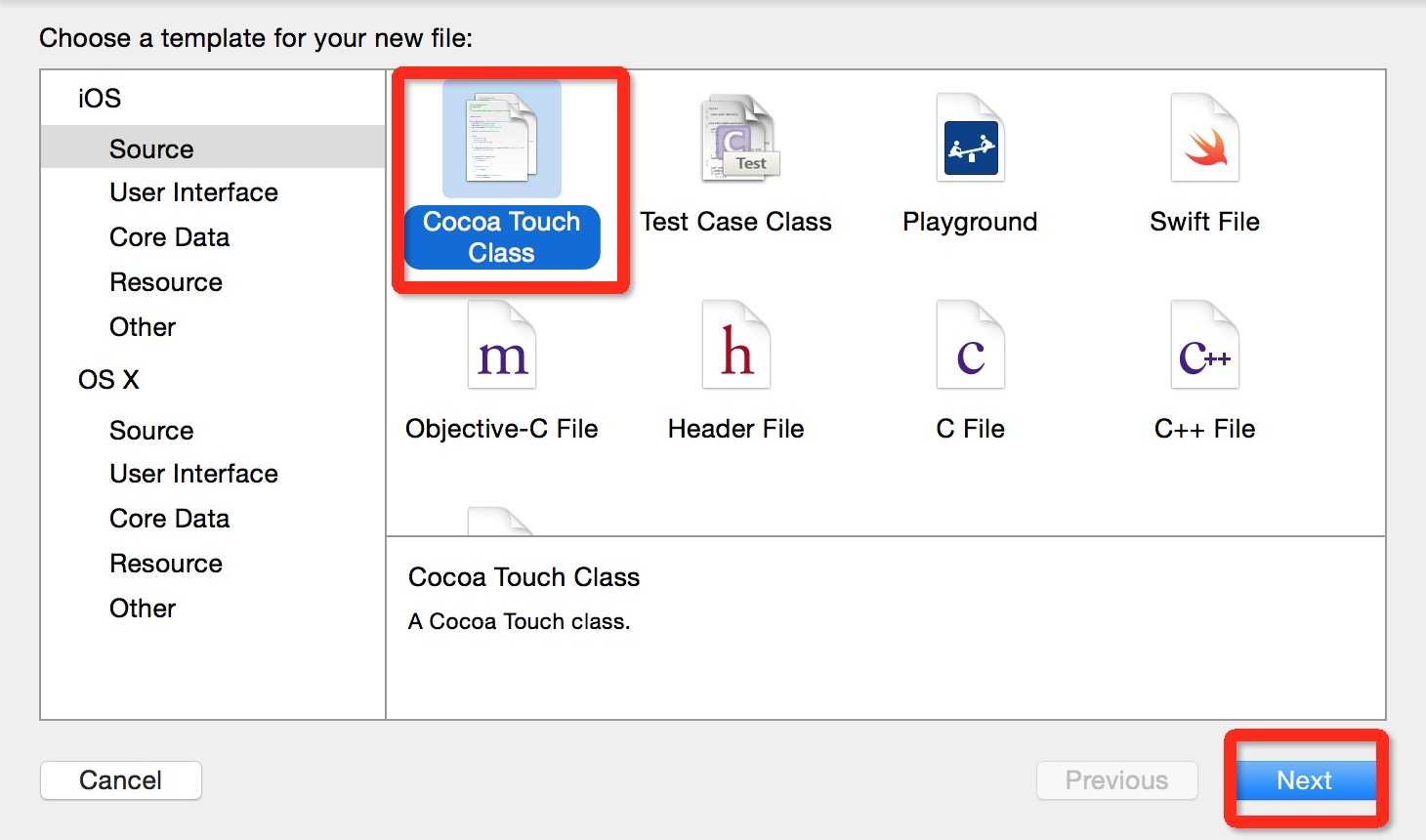Choose the Test Case Class template icon
This screenshot has height=840, width=1426.
pos(736,139)
